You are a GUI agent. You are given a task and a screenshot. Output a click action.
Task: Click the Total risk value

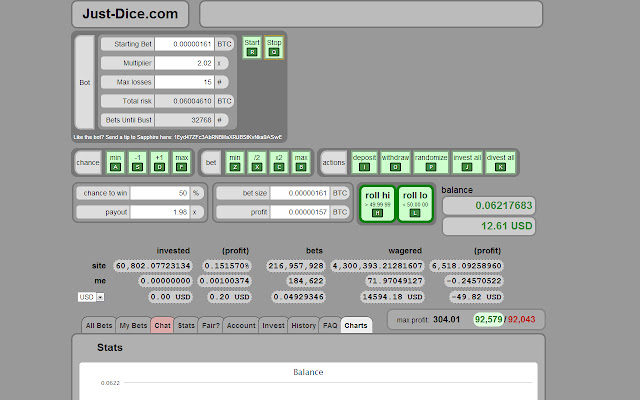tap(184, 101)
